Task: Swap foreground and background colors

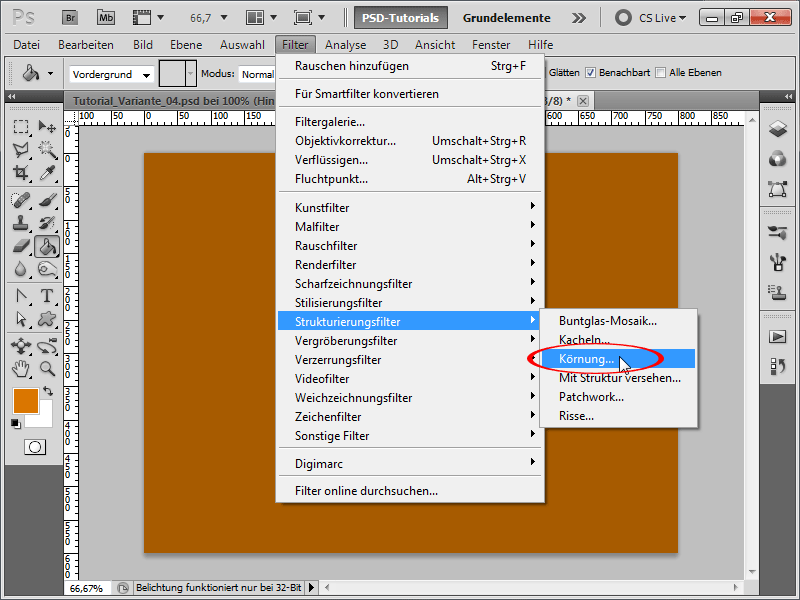Action: 48,391
